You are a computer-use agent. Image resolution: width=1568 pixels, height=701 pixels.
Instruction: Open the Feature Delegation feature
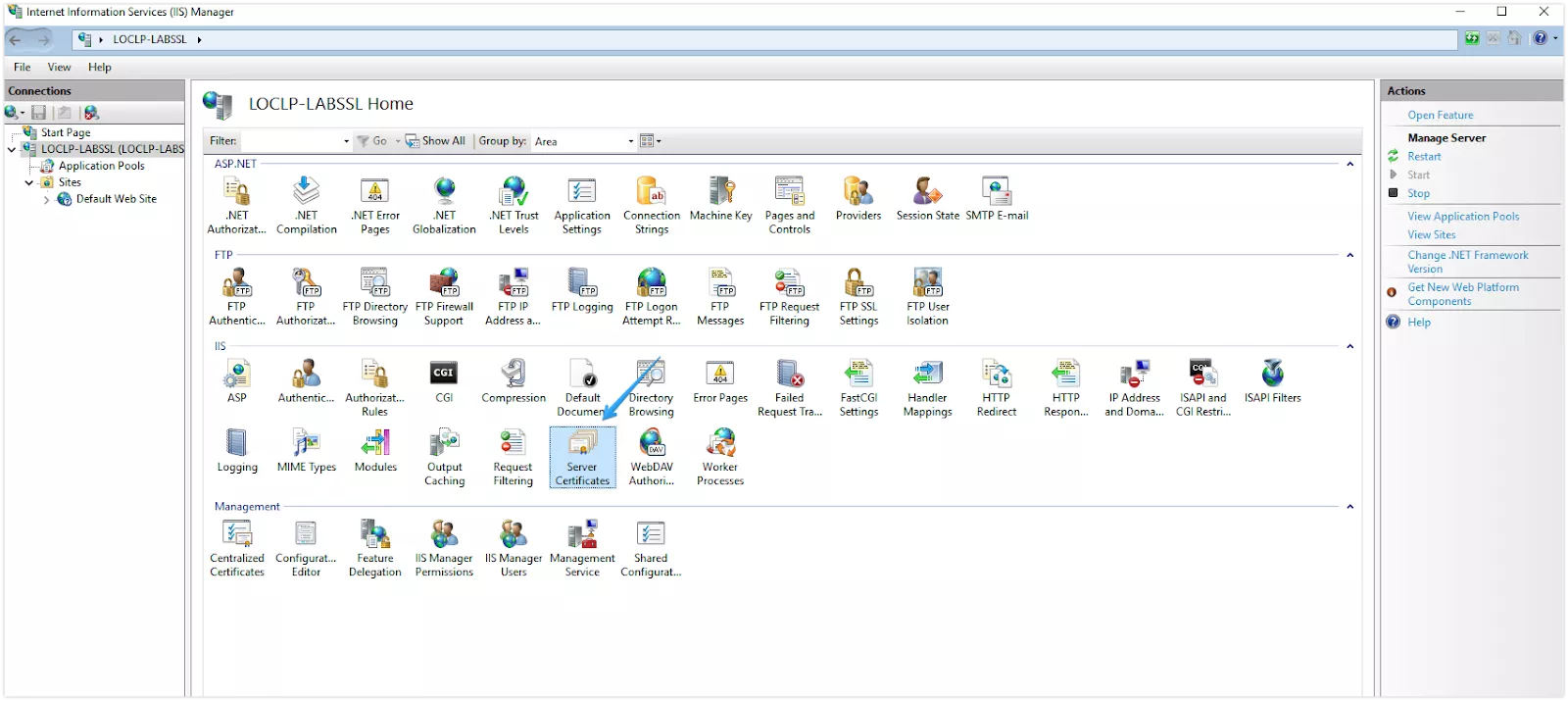(375, 549)
